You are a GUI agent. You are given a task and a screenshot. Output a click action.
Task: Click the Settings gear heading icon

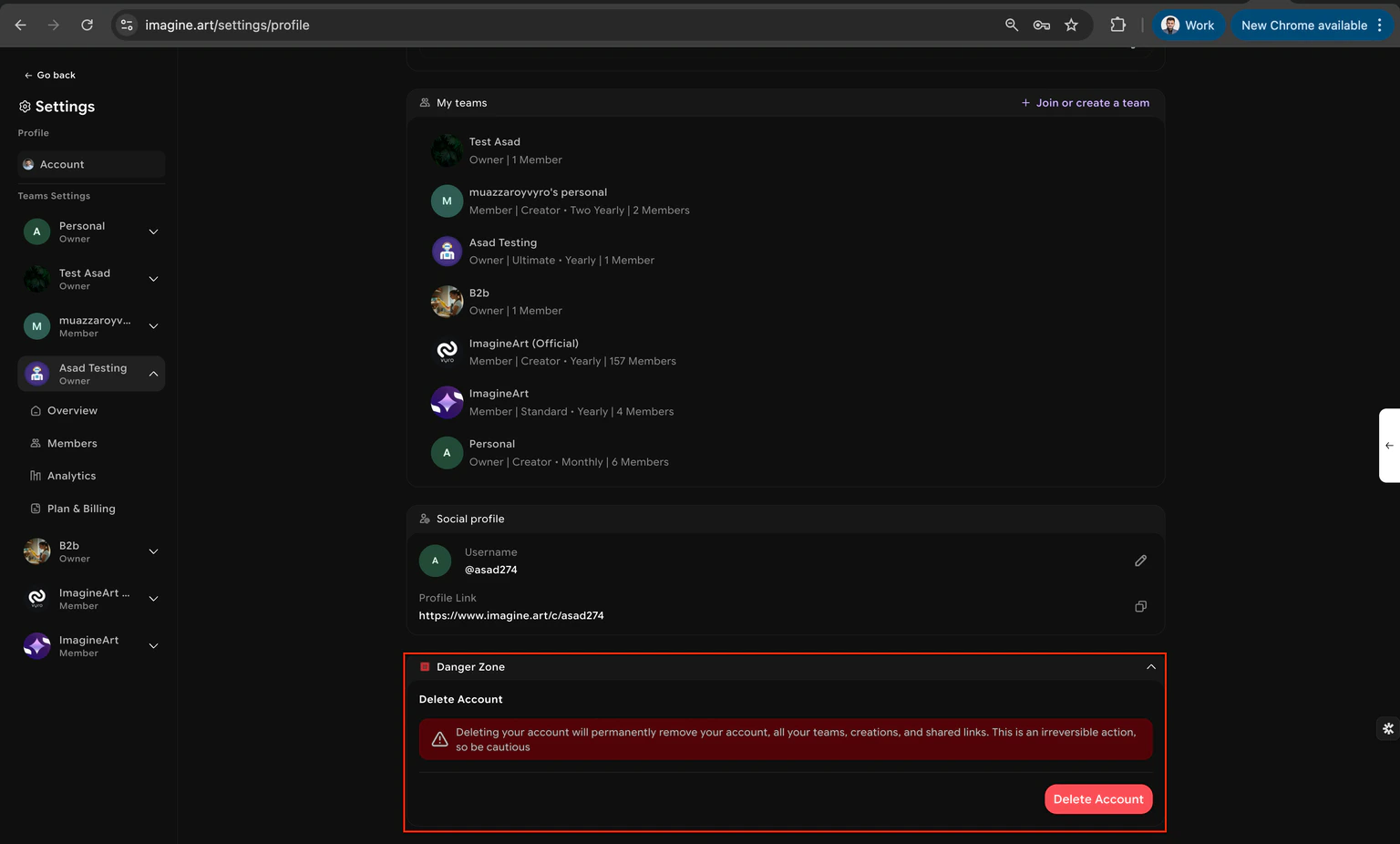25,107
